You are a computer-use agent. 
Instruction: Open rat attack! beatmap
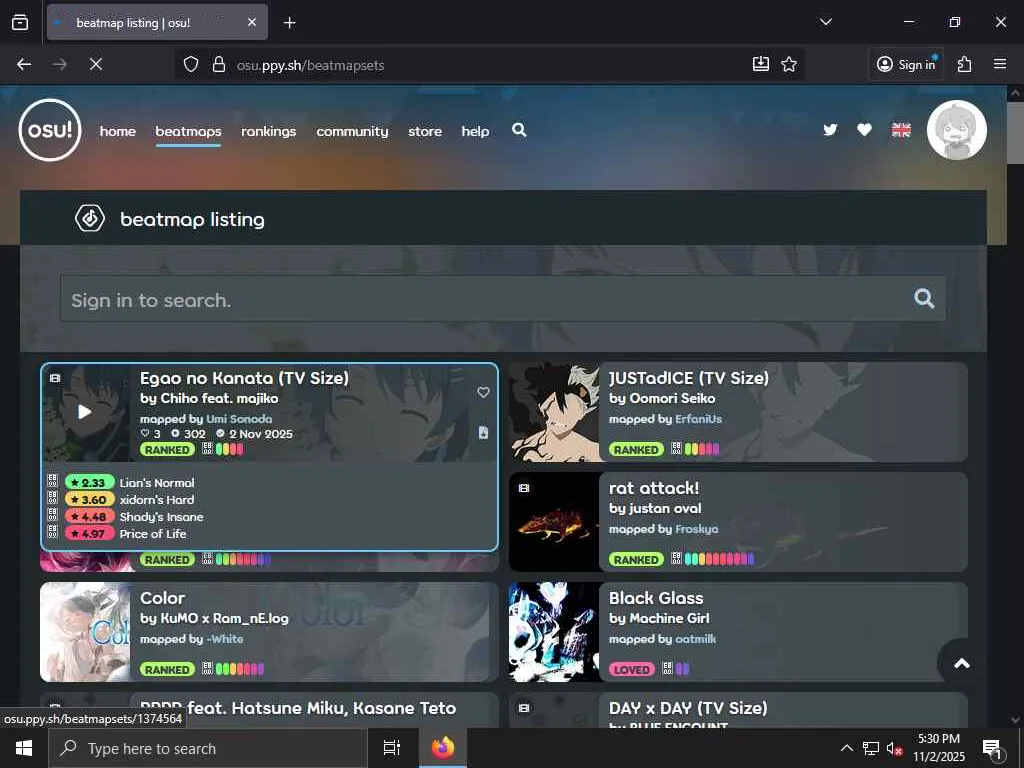coord(654,488)
